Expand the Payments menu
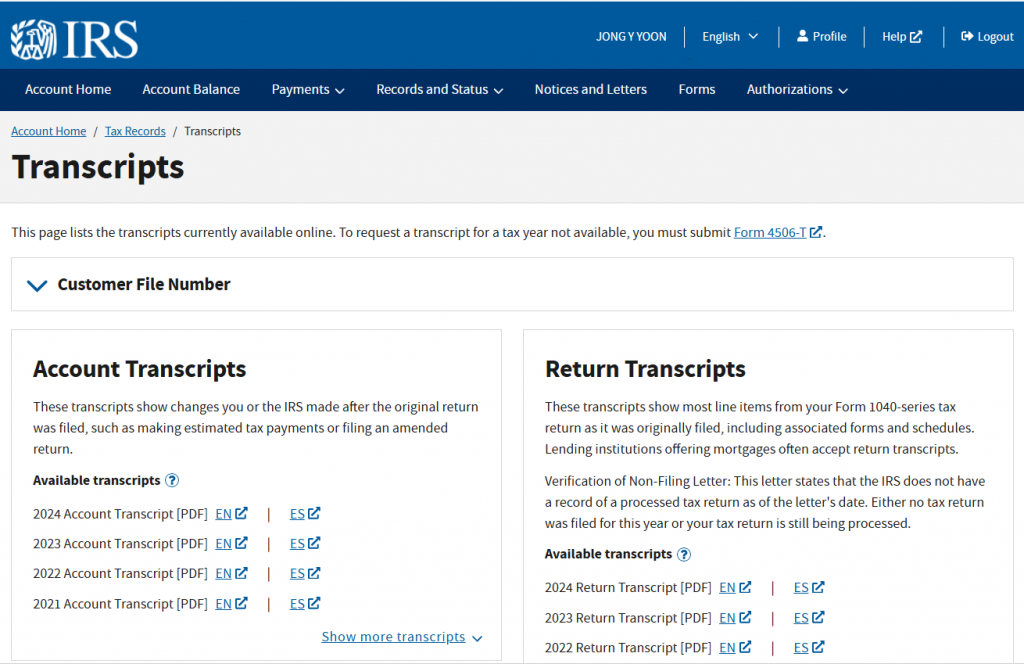This screenshot has height=664, width=1024. [x=307, y=89]
